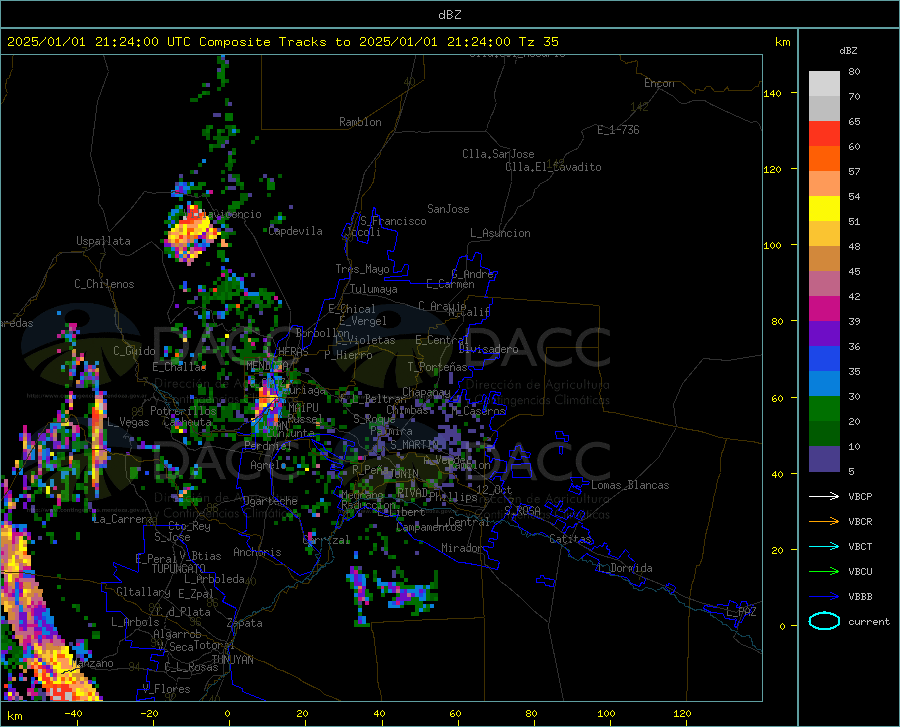Select the orange 57-60 dBZ color band
The image size is (900, 727).
click(x=824, y=159)
